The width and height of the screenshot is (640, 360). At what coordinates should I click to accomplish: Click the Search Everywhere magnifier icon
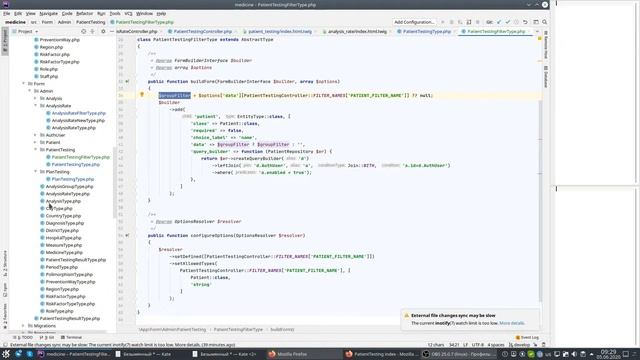coord(544,22)
